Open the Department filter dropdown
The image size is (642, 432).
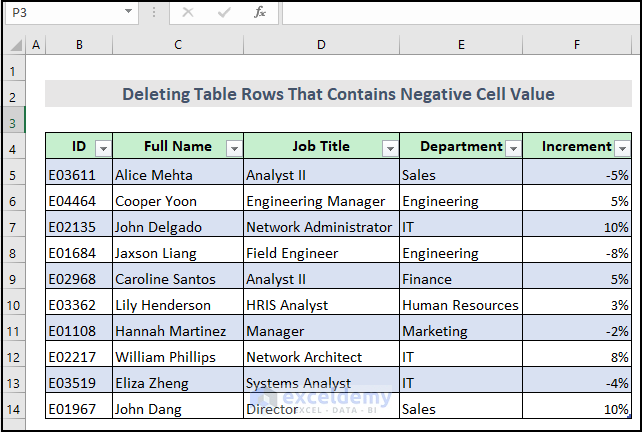(x=513, y=148)
